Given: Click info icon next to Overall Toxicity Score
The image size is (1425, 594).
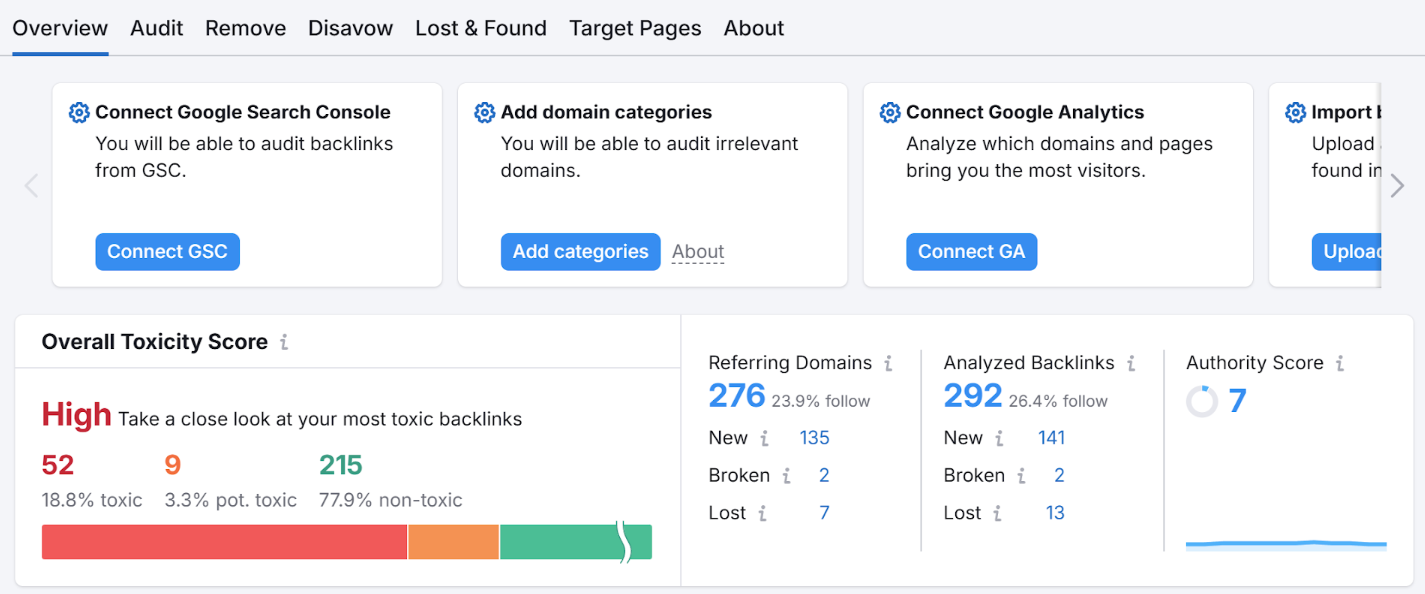Looking at the screenshot, I should point(284,343).
